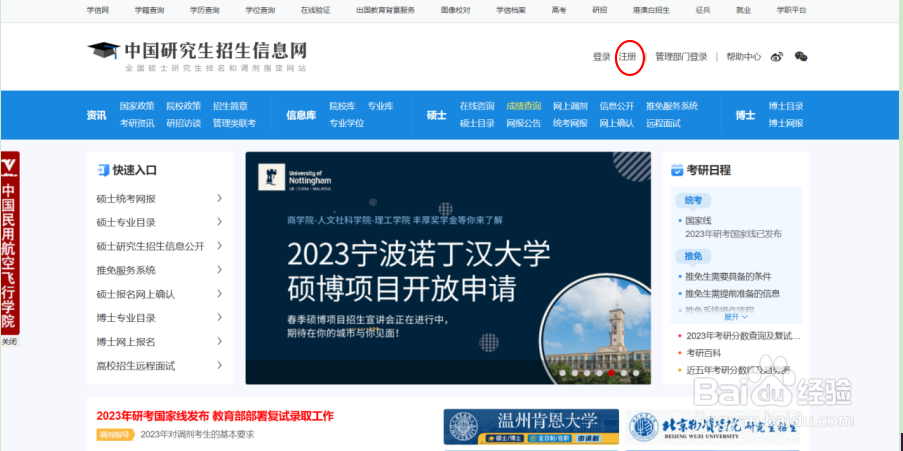
Task: Open 推免生需要具备的条件
Action: 729,276
